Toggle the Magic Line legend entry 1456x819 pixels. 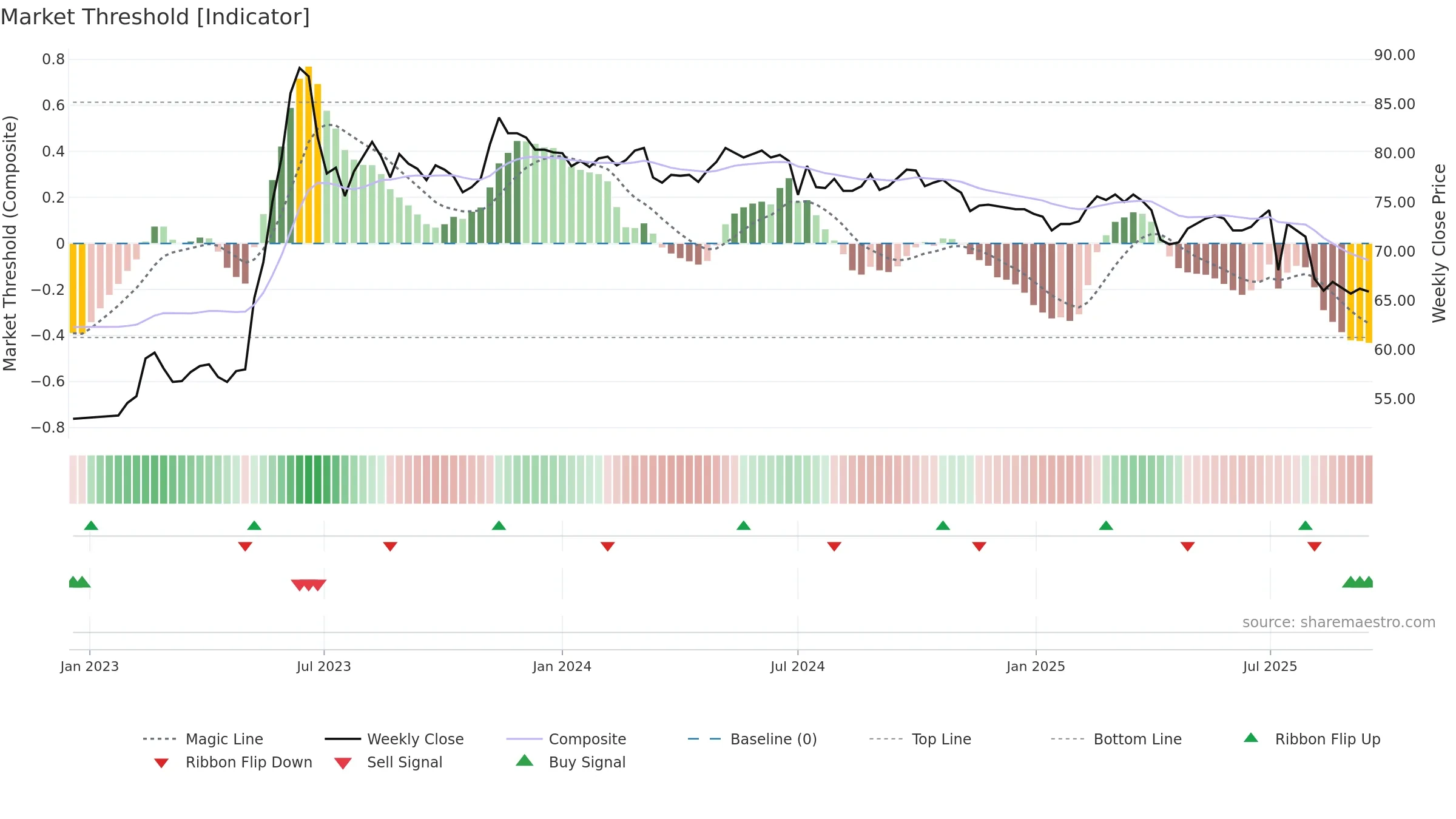coord(203,739)
